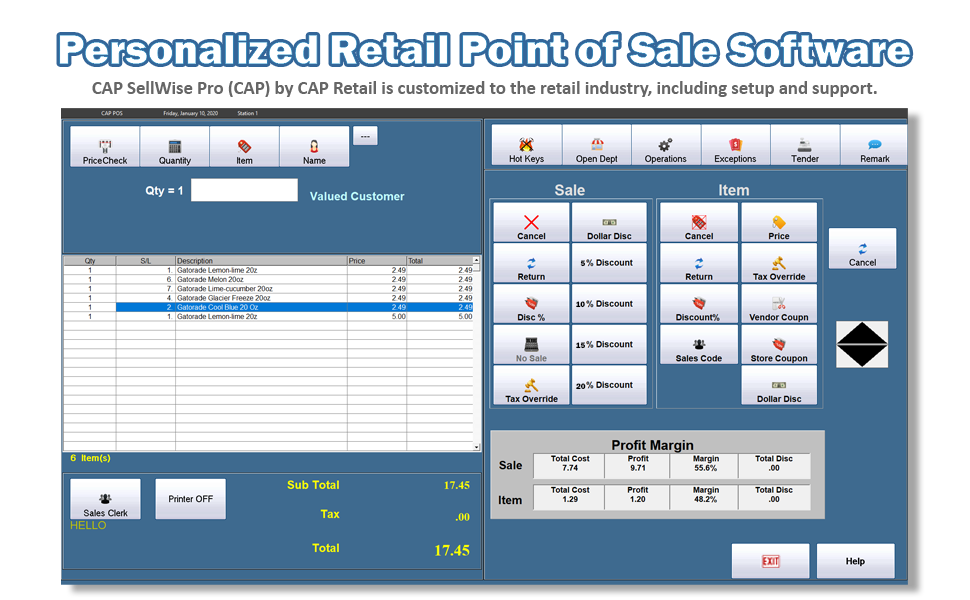
Task: Apply the 10% Discount to sale
Action: coord(609,304)
